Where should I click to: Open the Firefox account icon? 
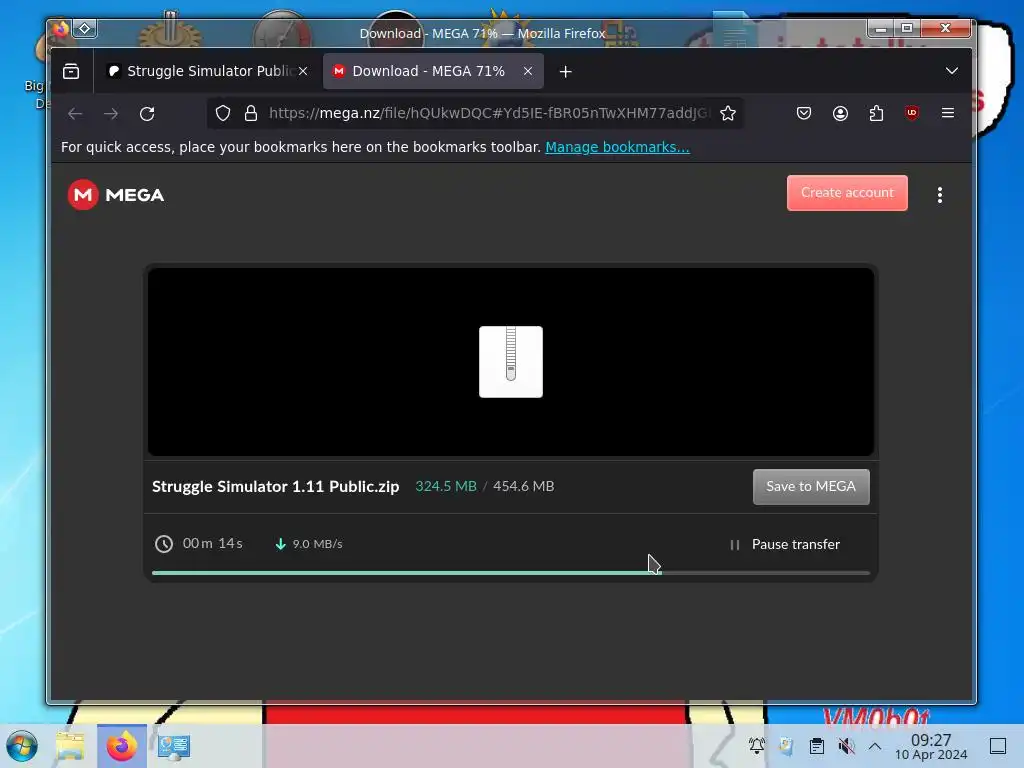click(x=840, y=114)
